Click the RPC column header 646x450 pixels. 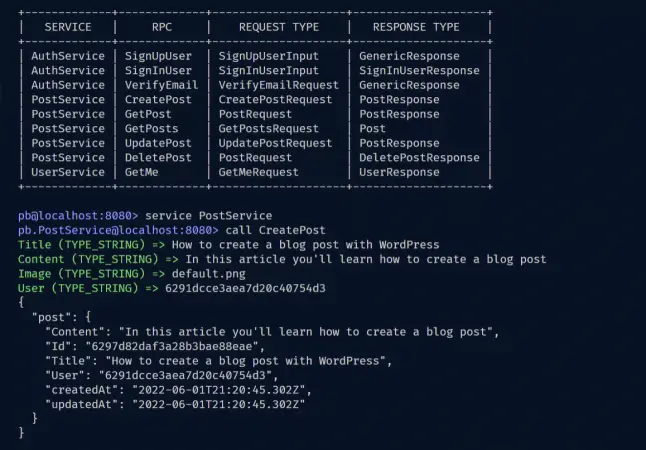[x=162, y=27]
